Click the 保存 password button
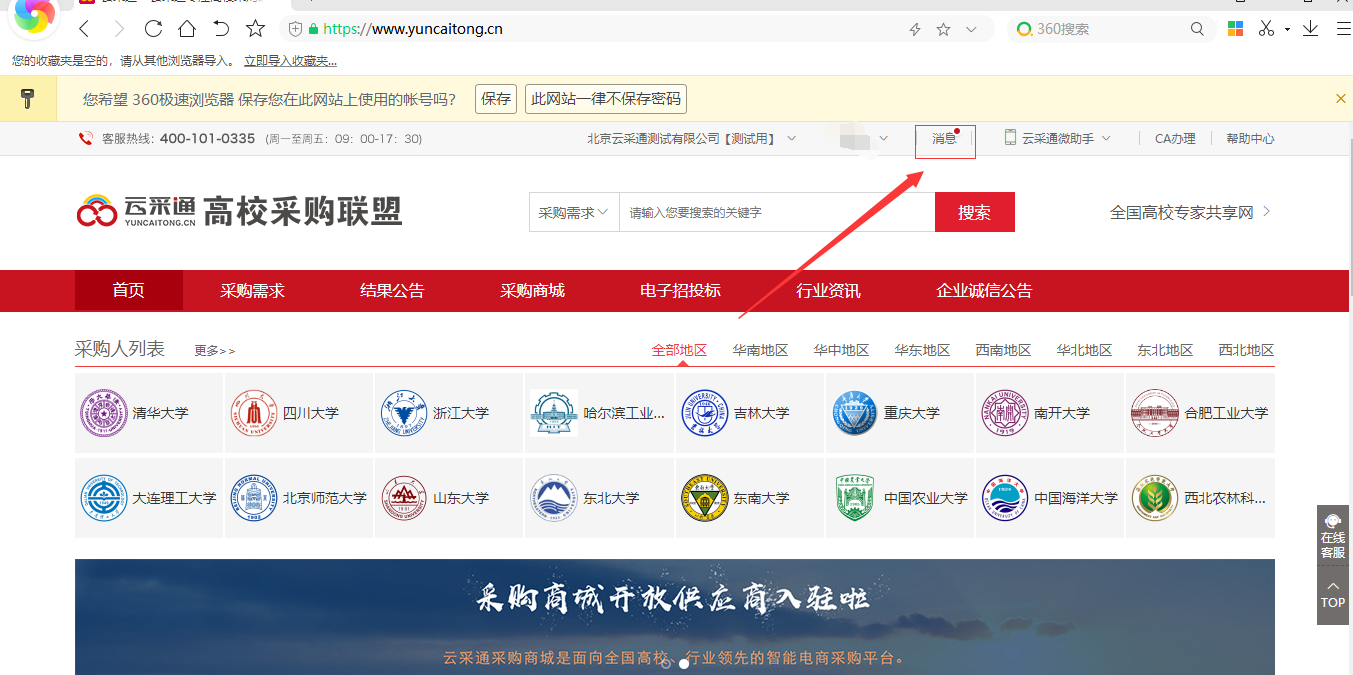The image size is (1353, 675). click(x=496, y=99)
